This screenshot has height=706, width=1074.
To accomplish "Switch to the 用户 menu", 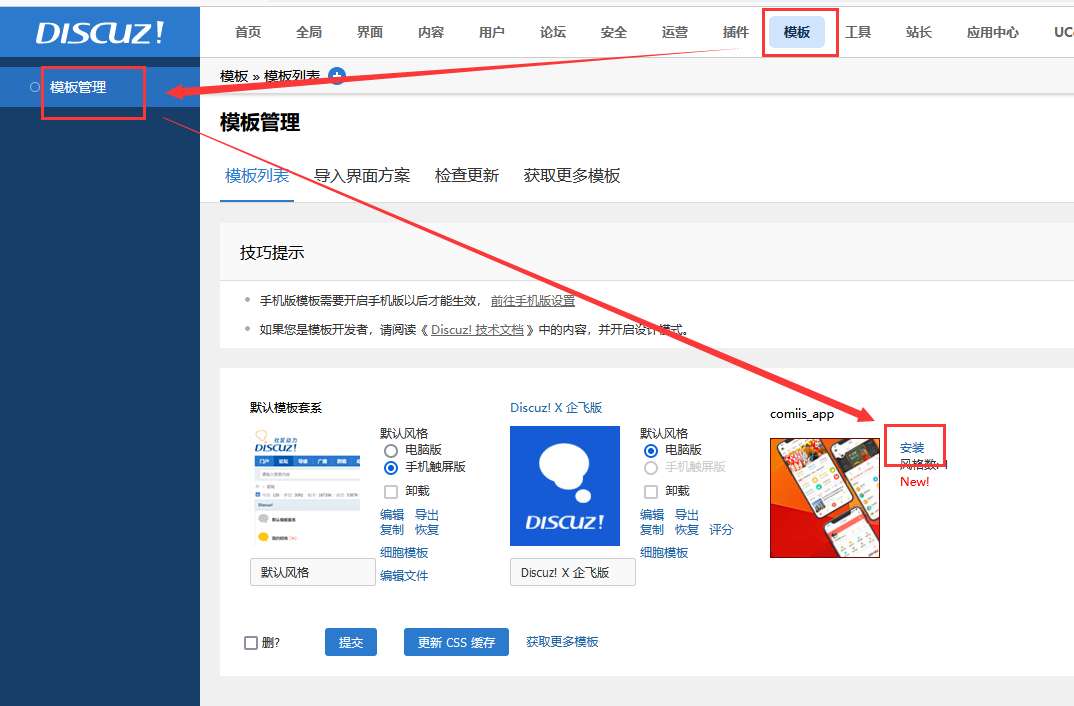I will click(492, 32).
